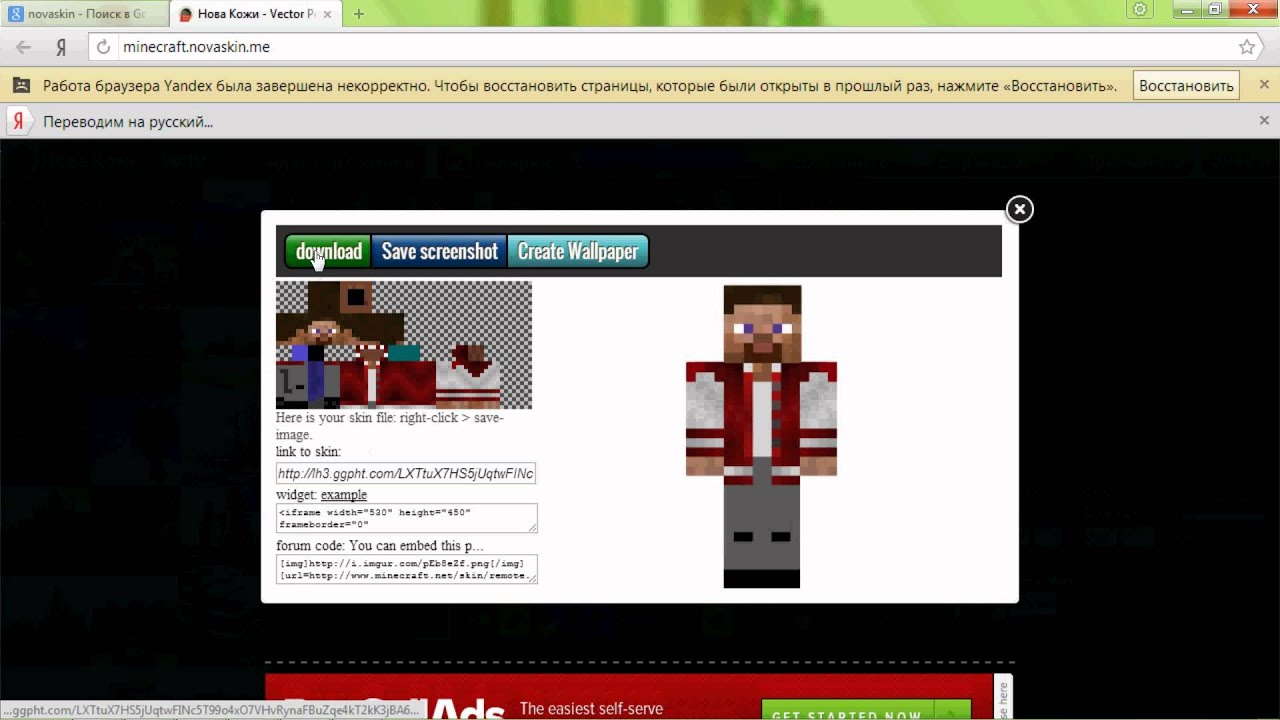Click the GET STARTED NOW ad button
This screenshot has height=720, width=1280.
pos(866,712)
